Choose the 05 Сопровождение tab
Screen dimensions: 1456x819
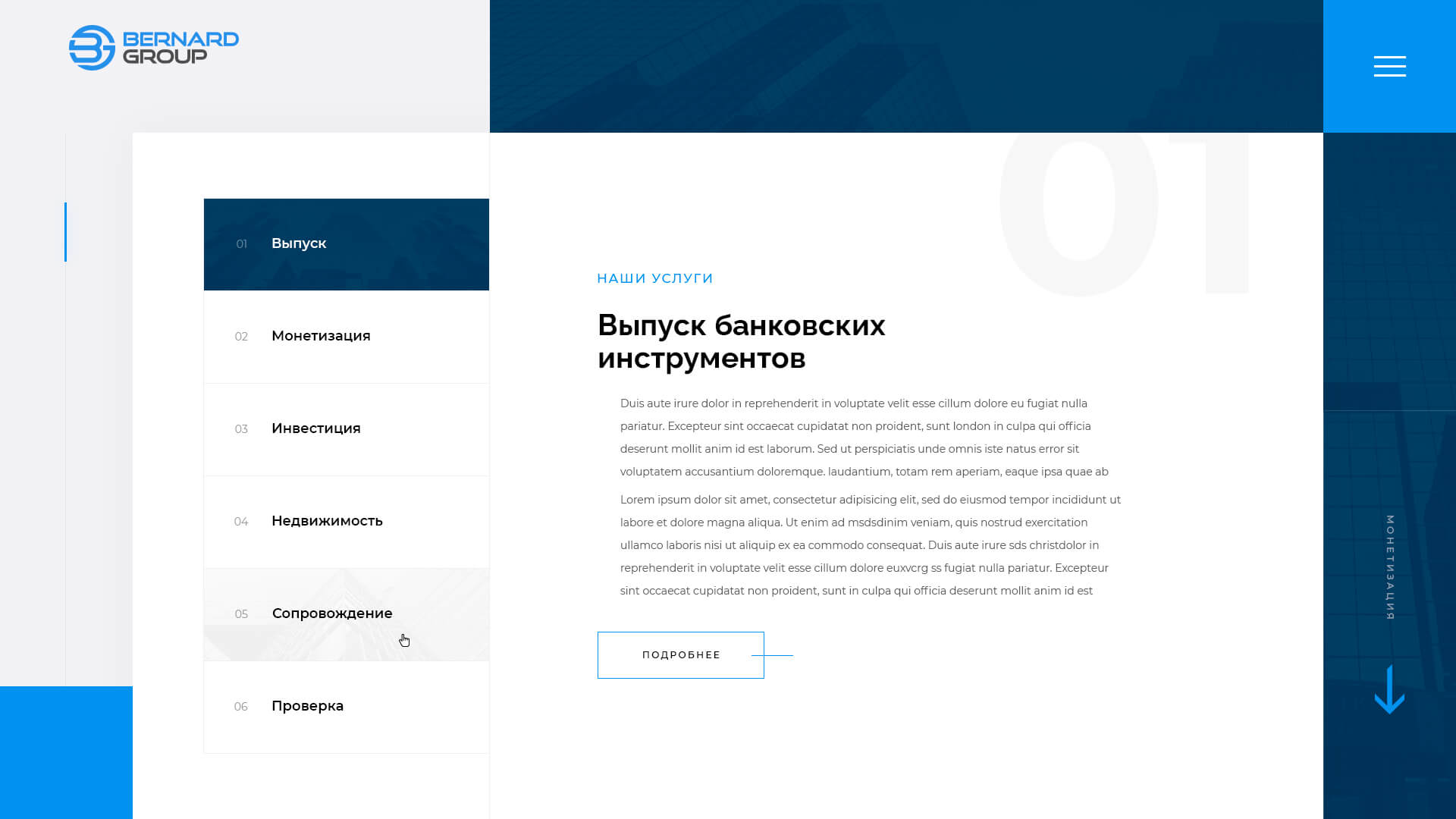(347, 614)
